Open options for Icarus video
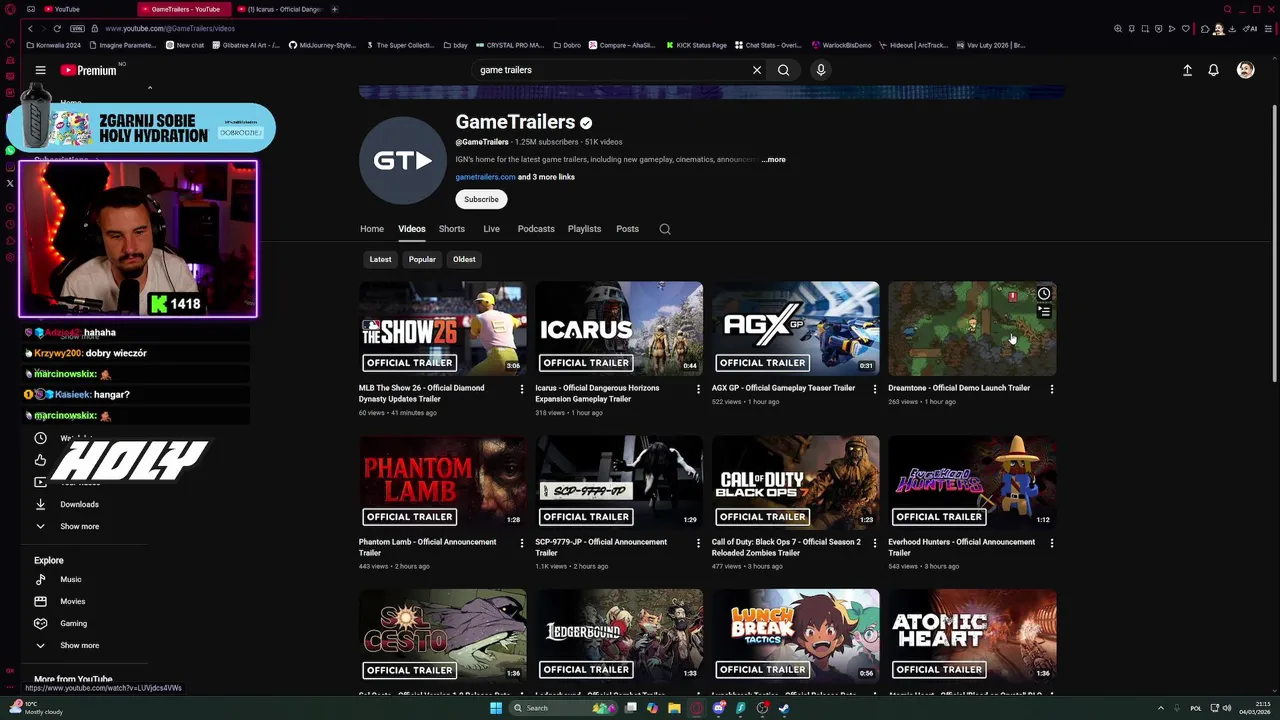The image size is (1280, 720). pyautogui.click(x=698, y=389)
